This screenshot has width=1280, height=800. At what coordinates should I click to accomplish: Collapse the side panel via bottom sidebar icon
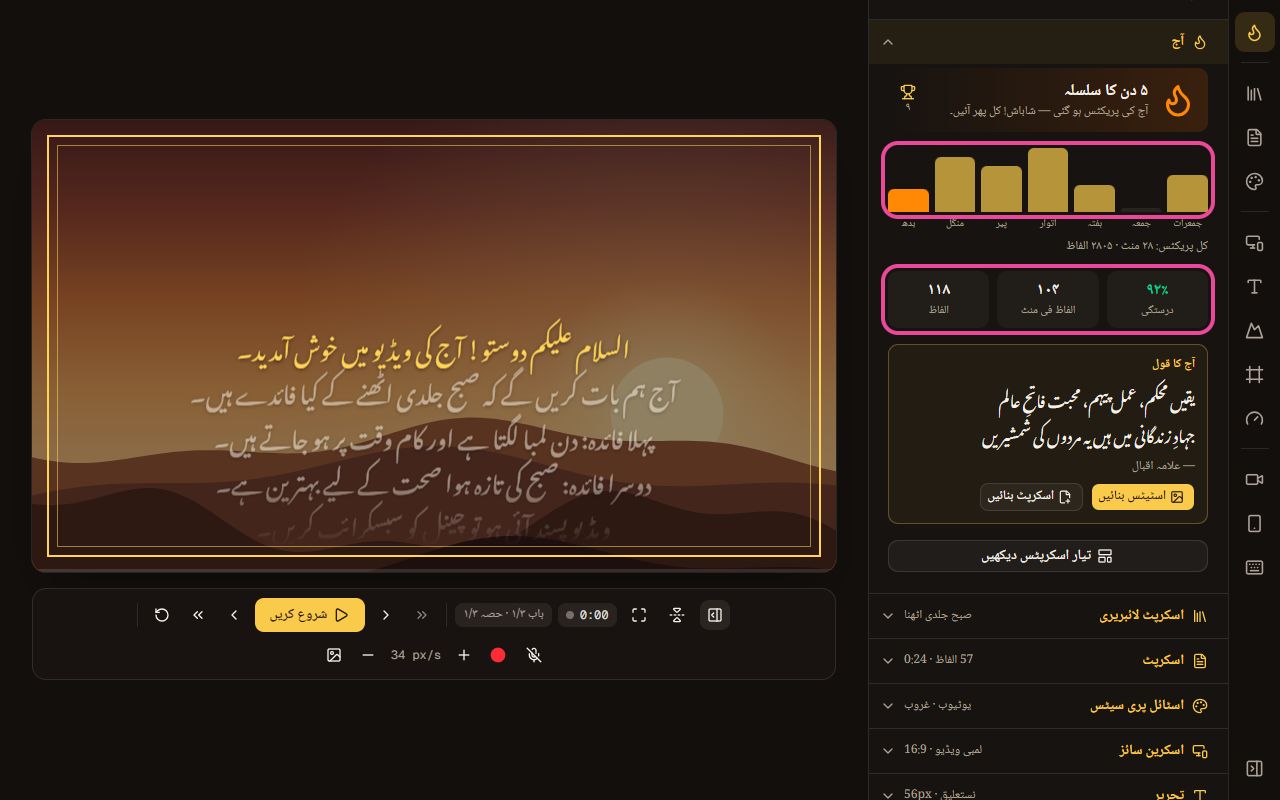pyautogui.click(x=1254, y=768)
